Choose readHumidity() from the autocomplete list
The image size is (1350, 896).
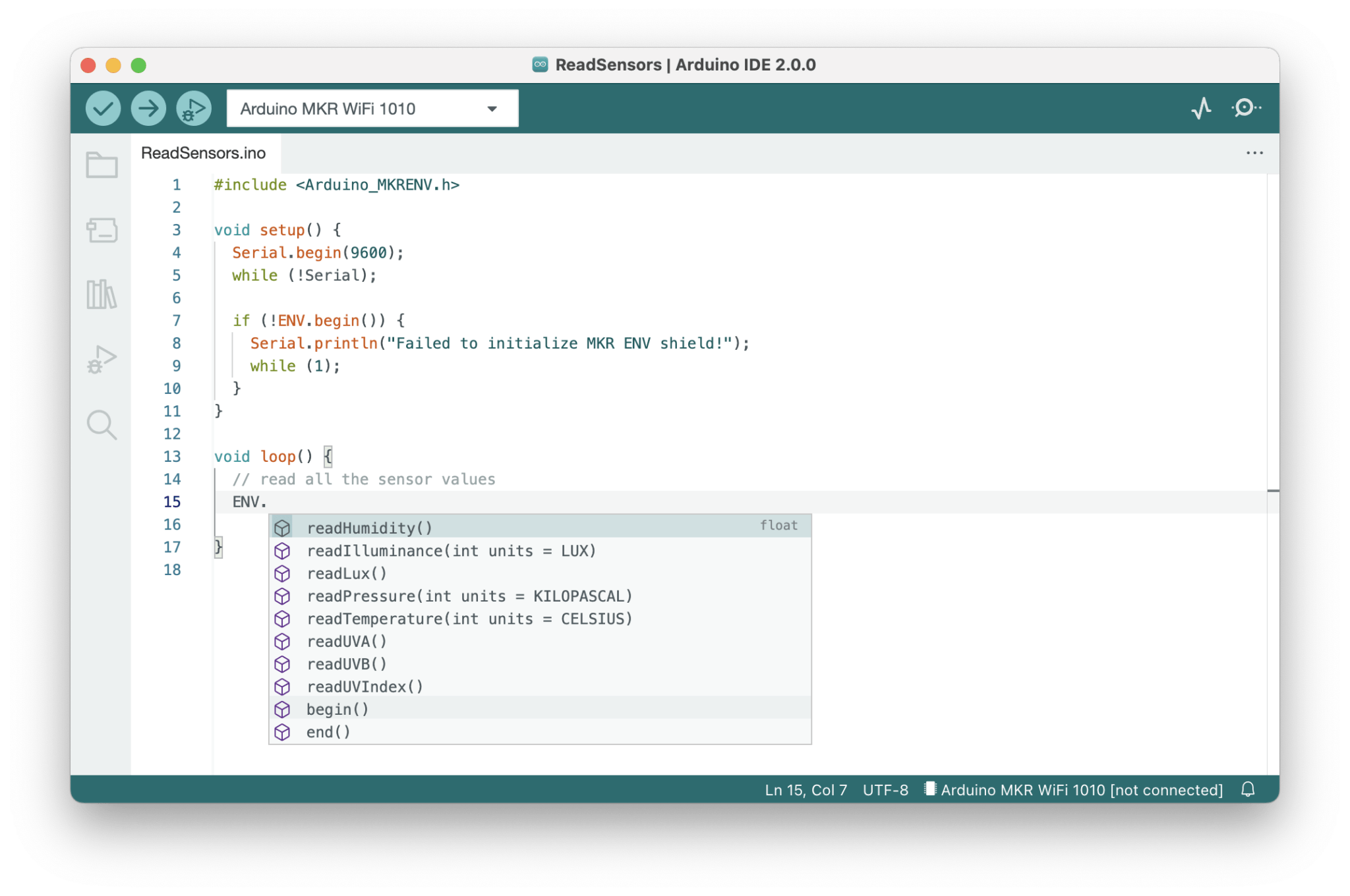(369, 527)
